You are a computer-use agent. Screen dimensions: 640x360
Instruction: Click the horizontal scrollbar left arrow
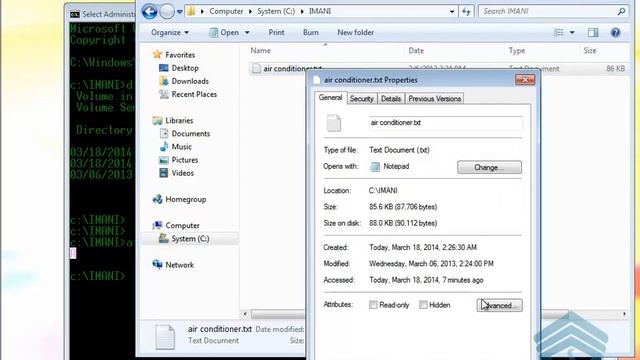pos(245,314)
